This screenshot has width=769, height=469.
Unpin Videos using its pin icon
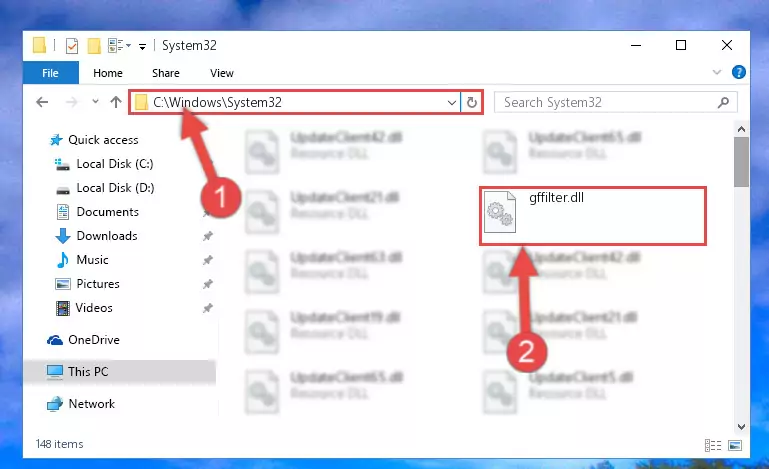click(x=208, y=308)
